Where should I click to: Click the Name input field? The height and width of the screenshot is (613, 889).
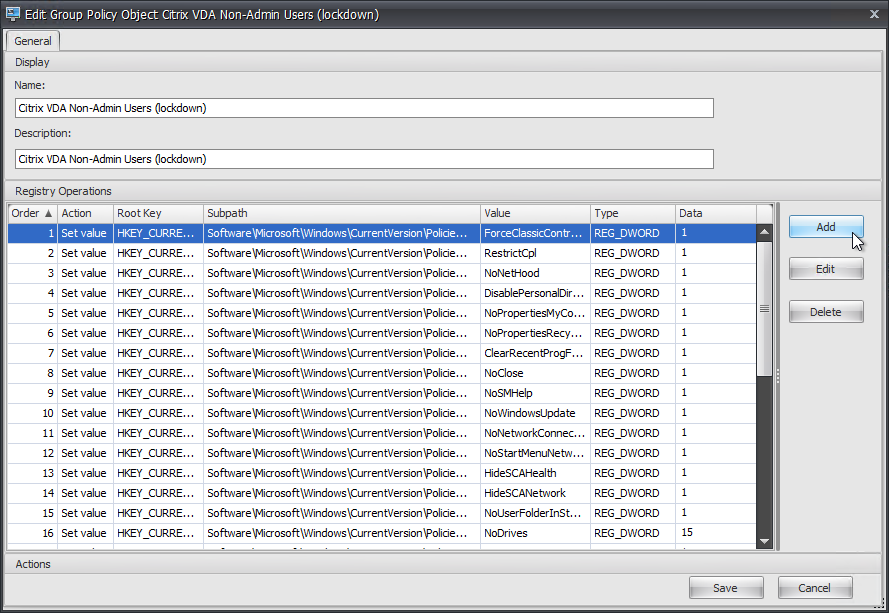coord(364,108)
